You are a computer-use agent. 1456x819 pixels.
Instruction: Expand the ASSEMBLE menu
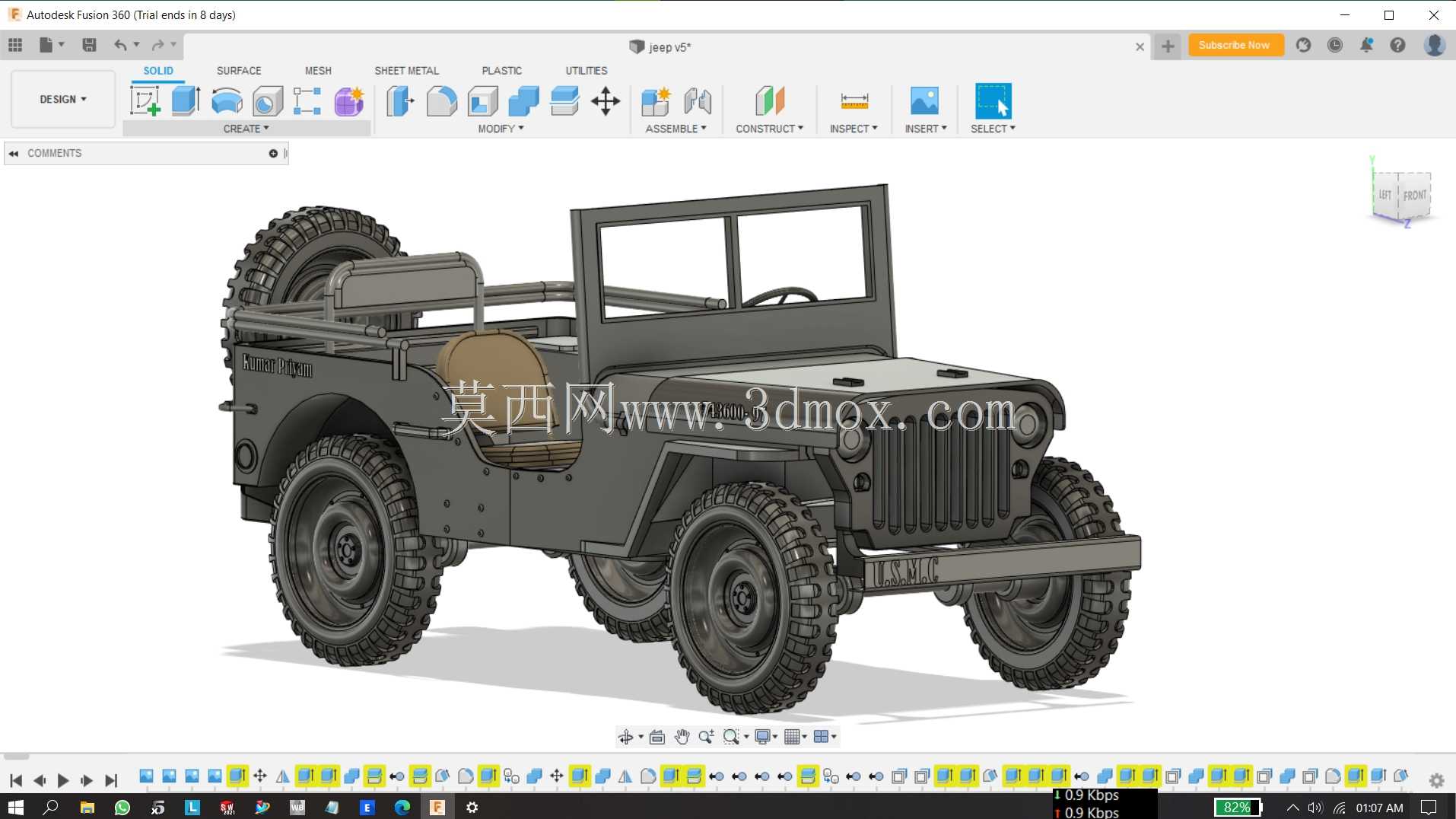[676, 129]
